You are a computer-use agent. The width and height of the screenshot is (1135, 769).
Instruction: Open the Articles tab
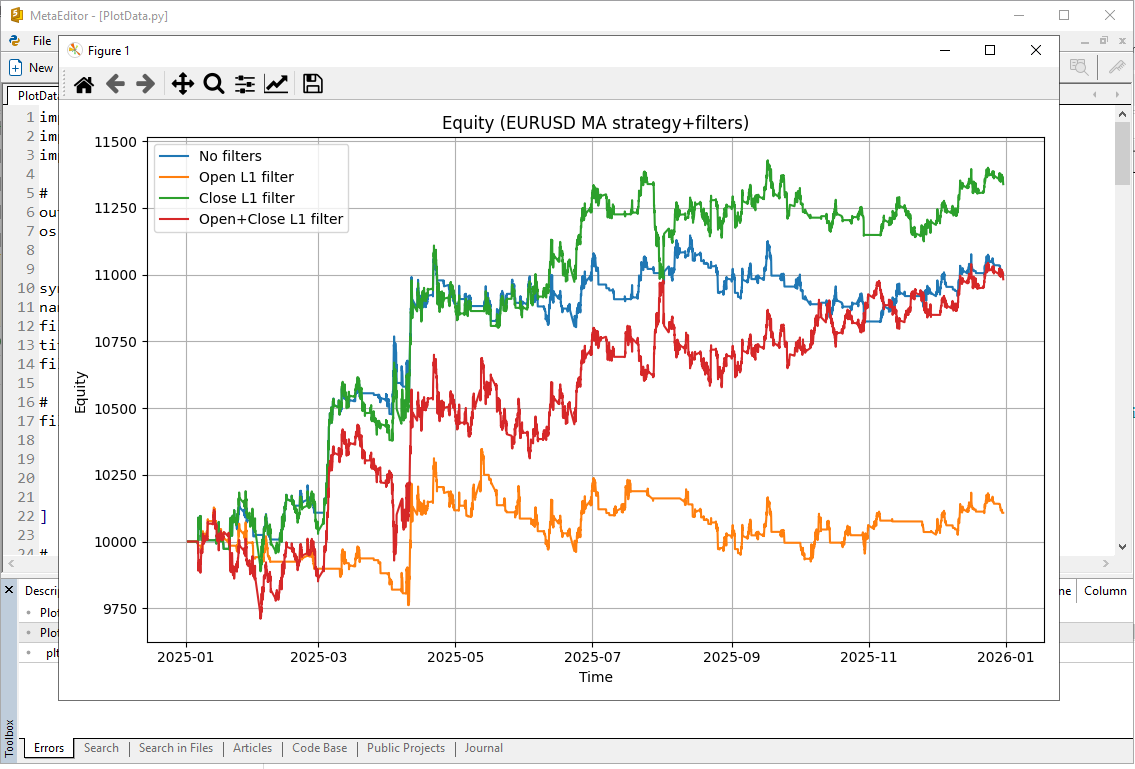(x=253, y=748)
